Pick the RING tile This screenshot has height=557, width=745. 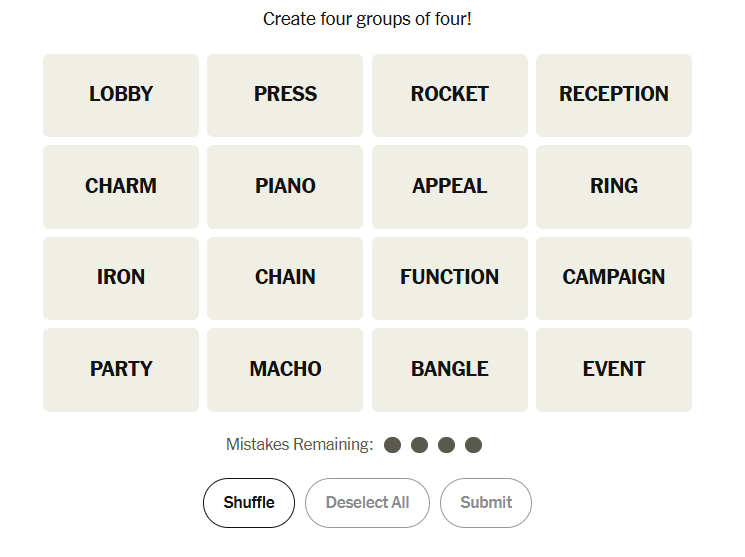[x=614, y=187]
